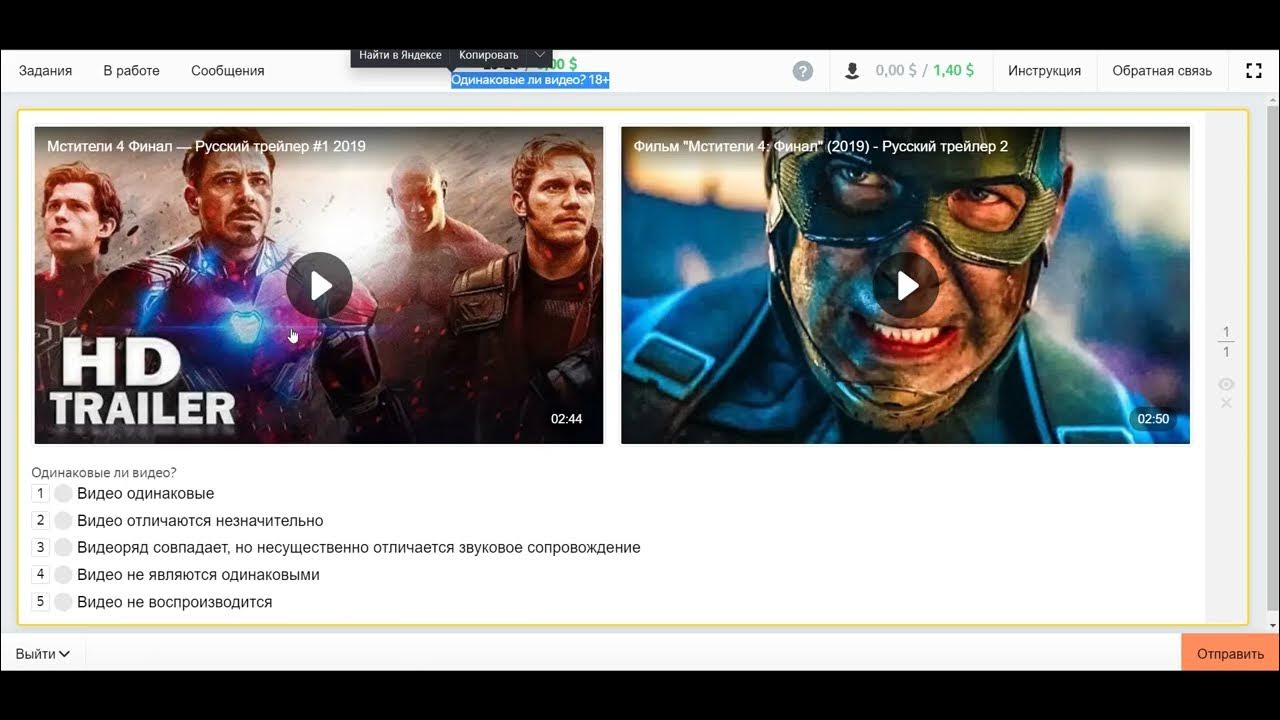Click the small X icon below the eye

tap(1226, 403)
